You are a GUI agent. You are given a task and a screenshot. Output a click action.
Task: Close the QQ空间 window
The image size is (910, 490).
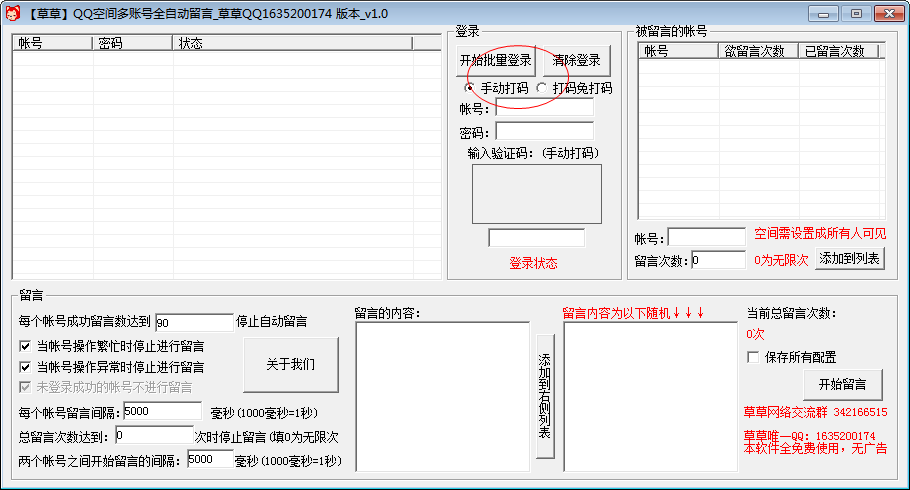click(889, 13)
